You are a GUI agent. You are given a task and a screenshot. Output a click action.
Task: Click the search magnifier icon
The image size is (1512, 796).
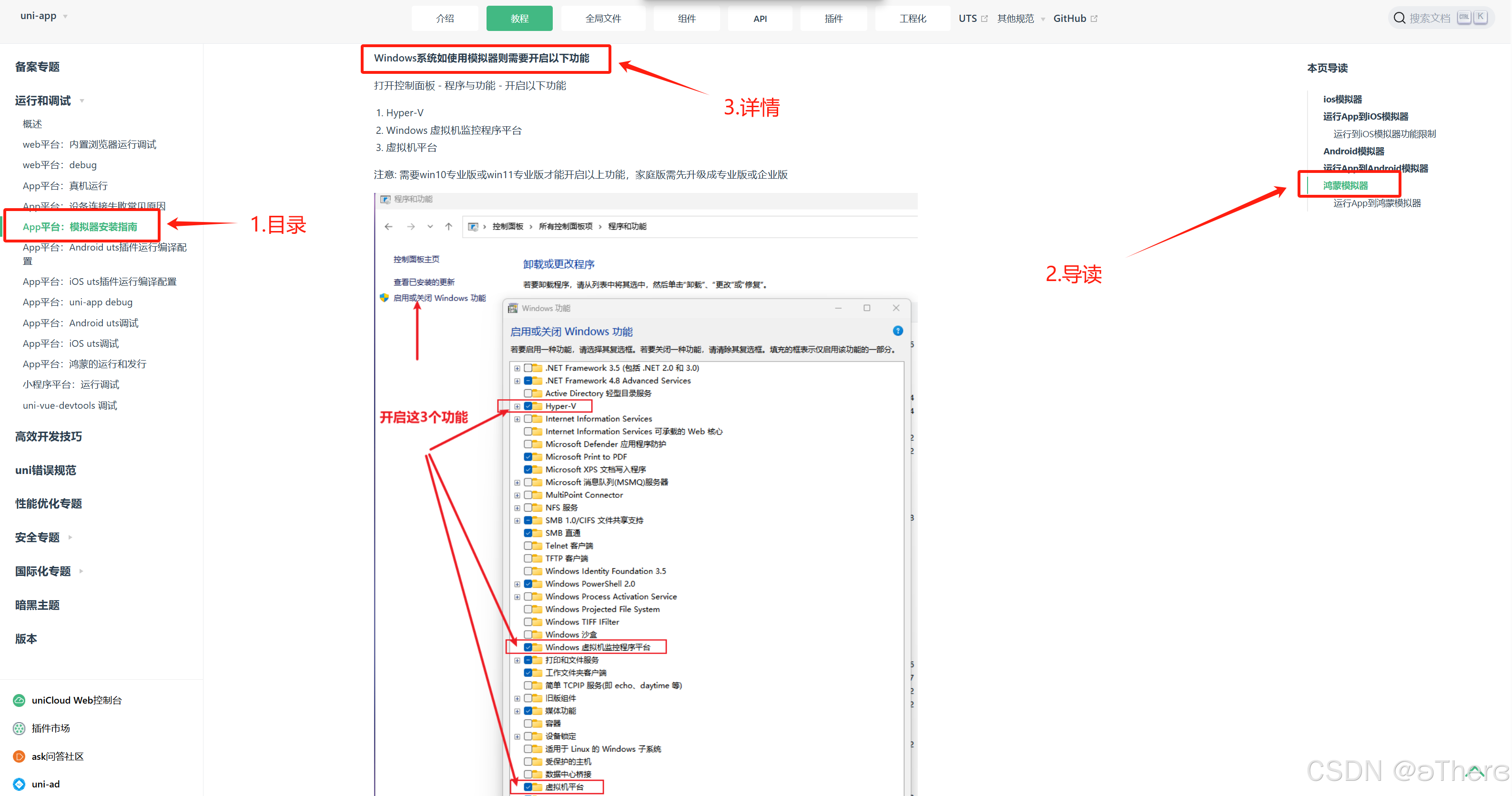(x=1400, y=18)
